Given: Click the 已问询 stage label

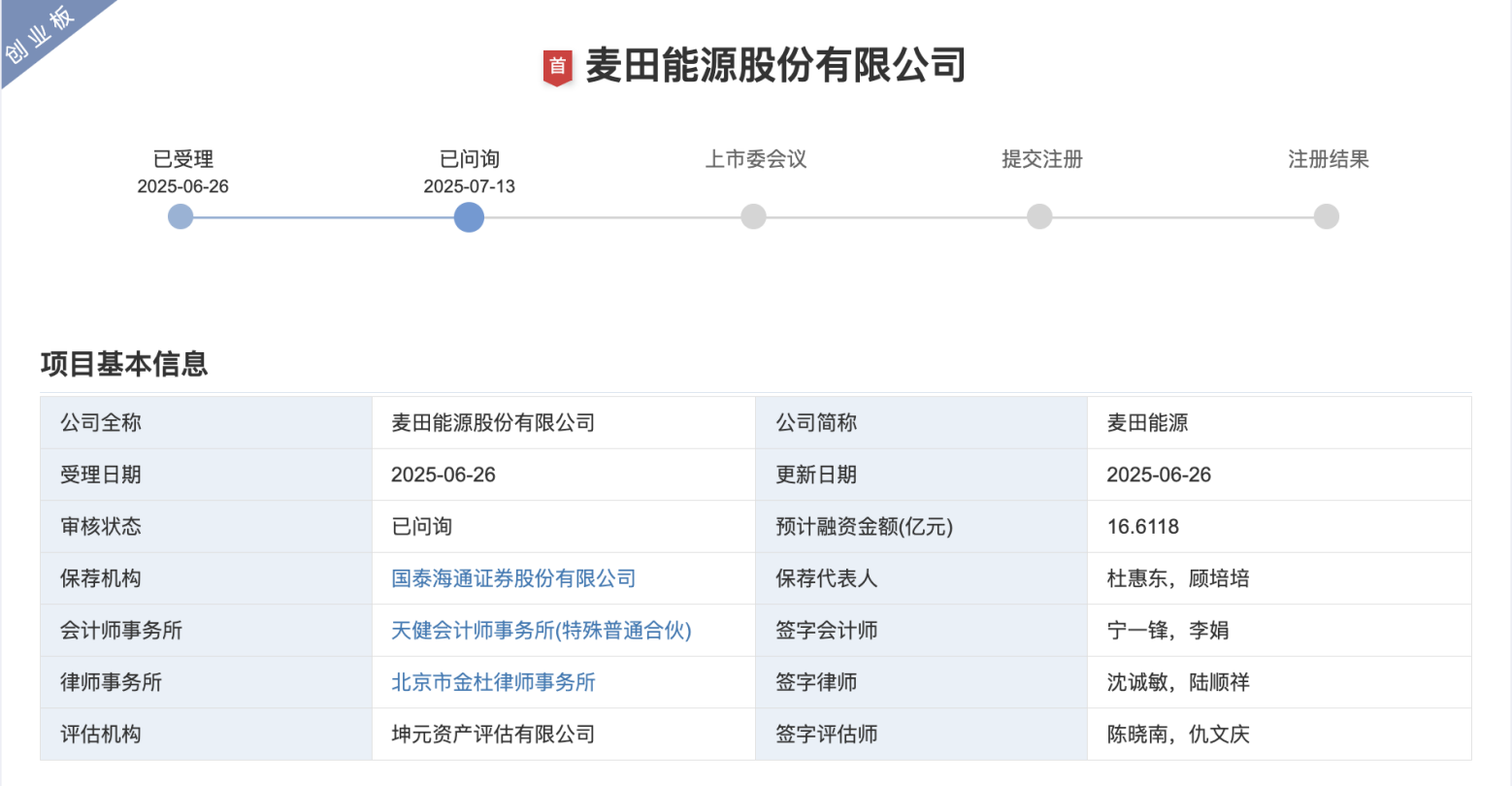Looking at the screenshot, I should (x=469, y=159).
